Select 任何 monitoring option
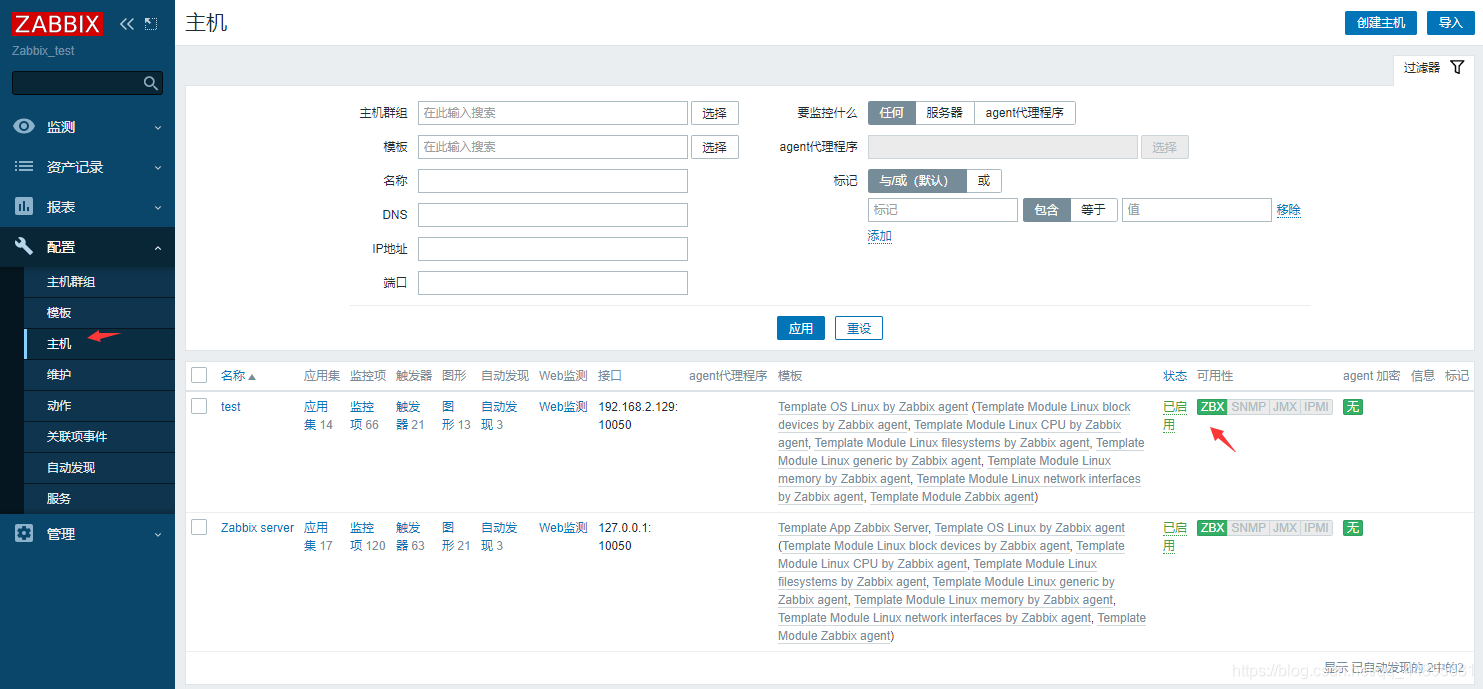This screenshot has height=689, width=1483. click(891, 113)
